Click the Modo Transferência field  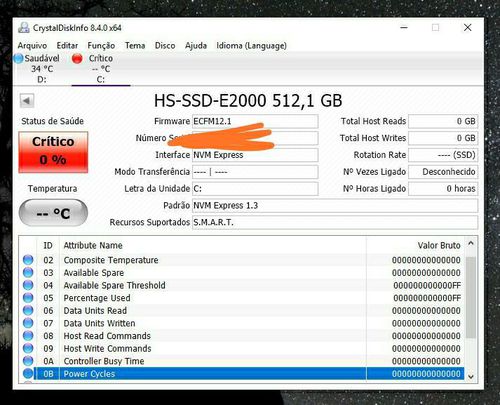(255, 172)
